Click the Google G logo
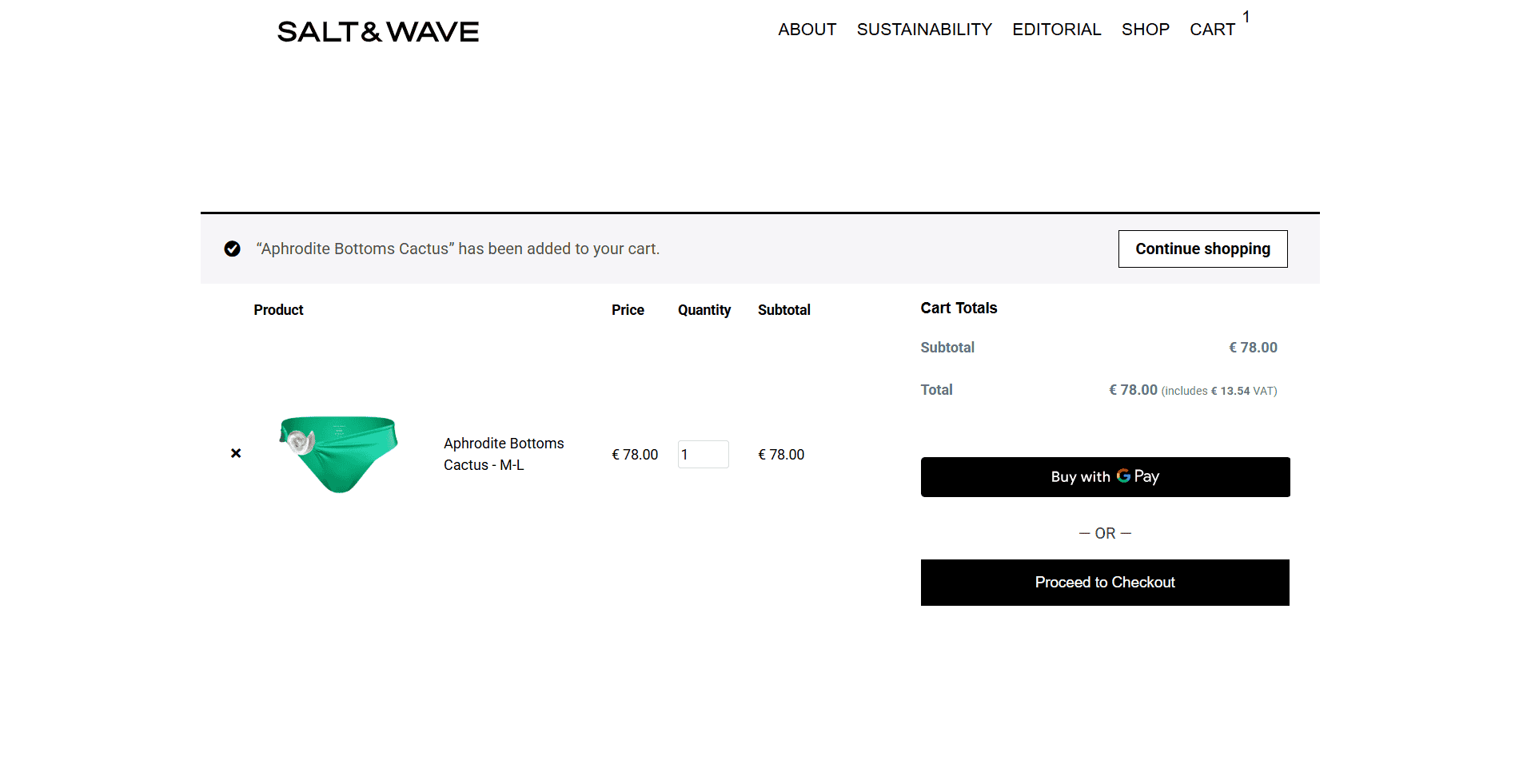The width and height of the screenshot is (1515, 784). (1123, 476)
